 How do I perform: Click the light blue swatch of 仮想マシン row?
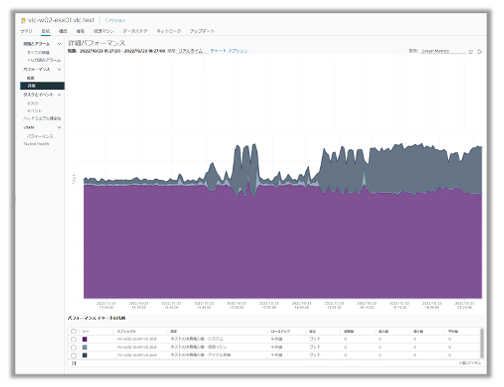(x=85, y=347)
